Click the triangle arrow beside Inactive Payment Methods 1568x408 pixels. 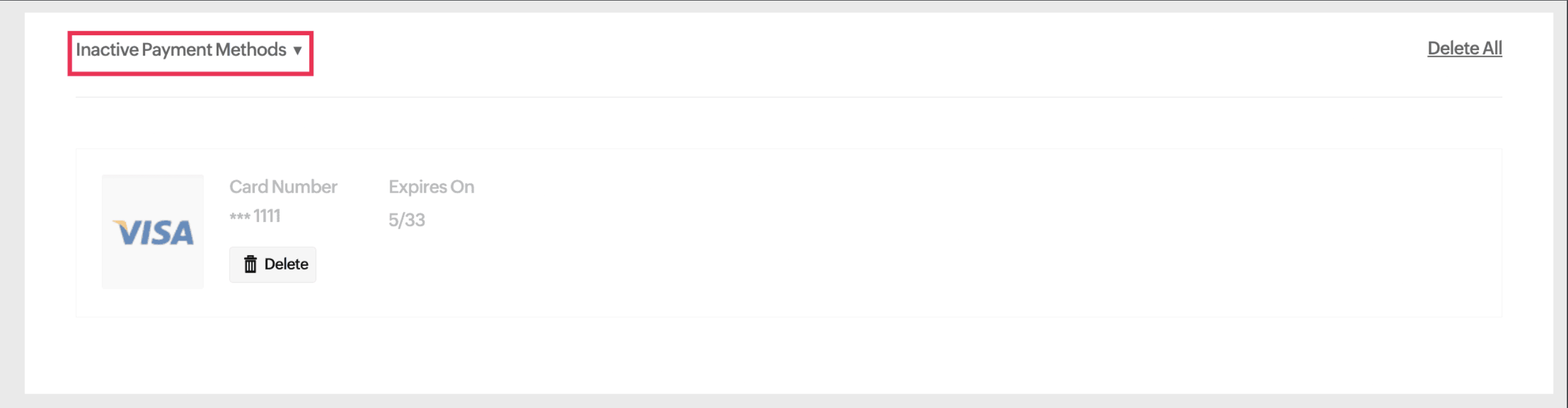[x=298, y=51]
